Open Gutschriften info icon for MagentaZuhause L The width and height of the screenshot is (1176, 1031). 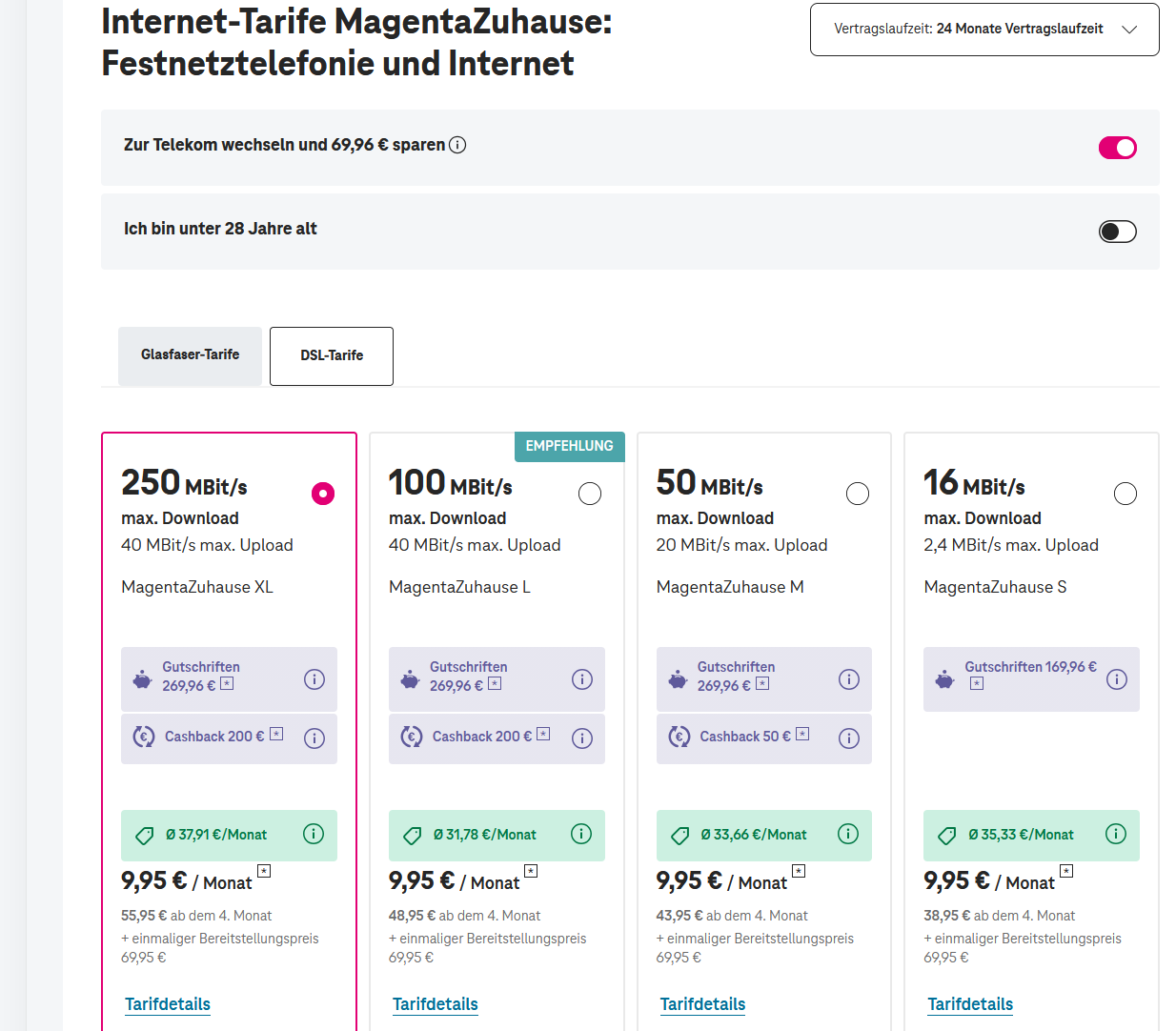pyautogui.click(x=582, y=679)
